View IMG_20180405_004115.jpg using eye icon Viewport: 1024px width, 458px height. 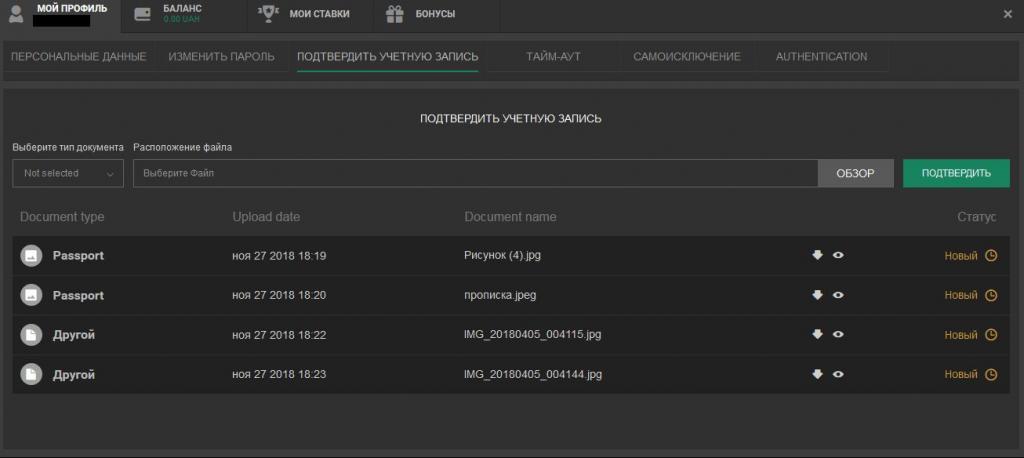point(838,334)
